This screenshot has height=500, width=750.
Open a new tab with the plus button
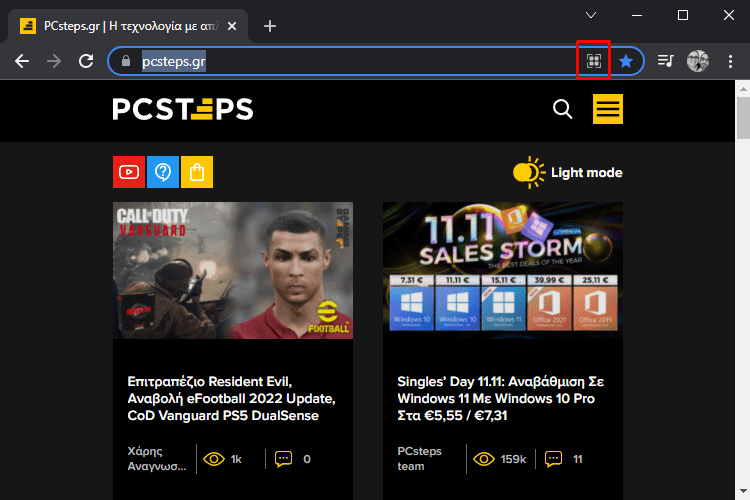click(x=270, y=26)
